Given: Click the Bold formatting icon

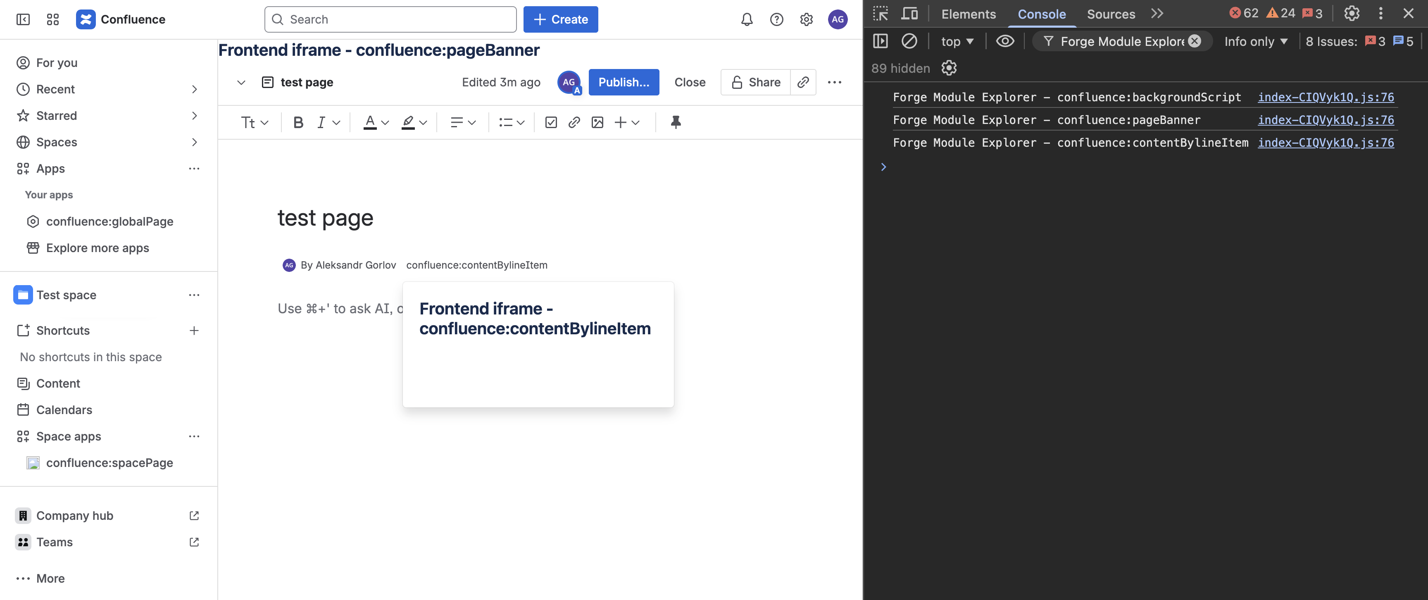Looking at the screenshot, I should point(298,122).
